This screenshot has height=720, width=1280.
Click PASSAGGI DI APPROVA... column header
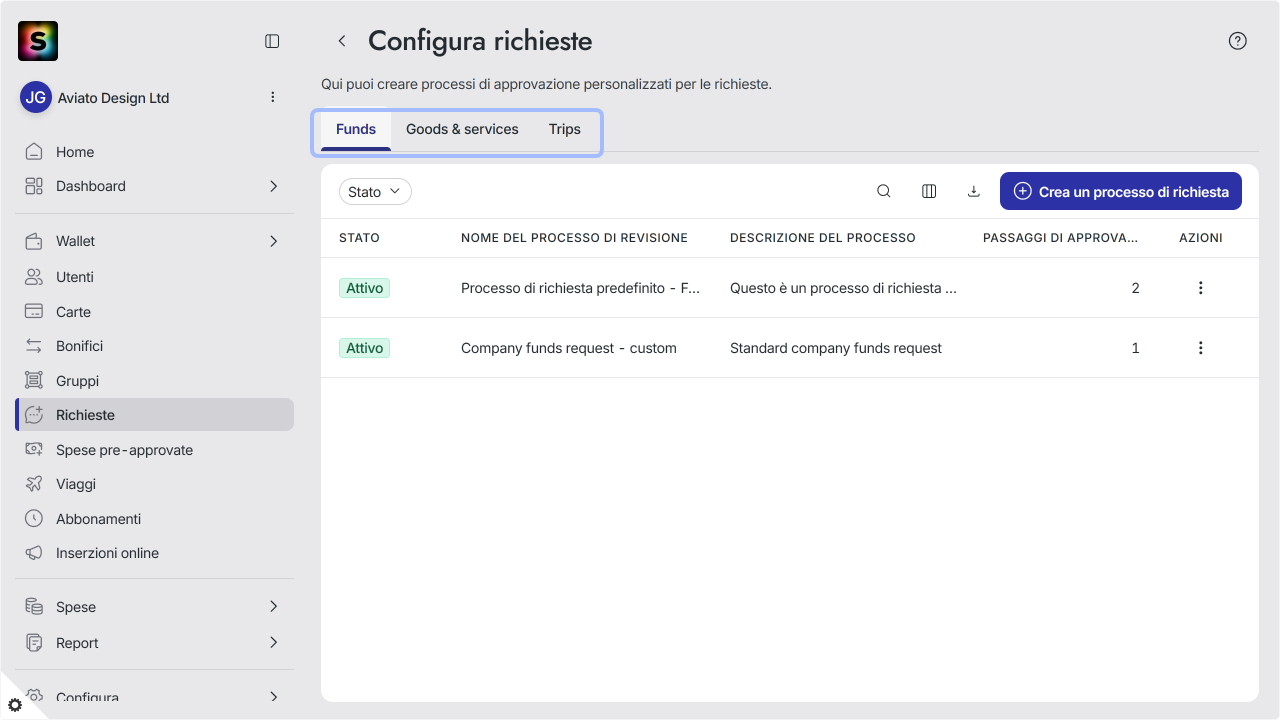[1061, 238]
